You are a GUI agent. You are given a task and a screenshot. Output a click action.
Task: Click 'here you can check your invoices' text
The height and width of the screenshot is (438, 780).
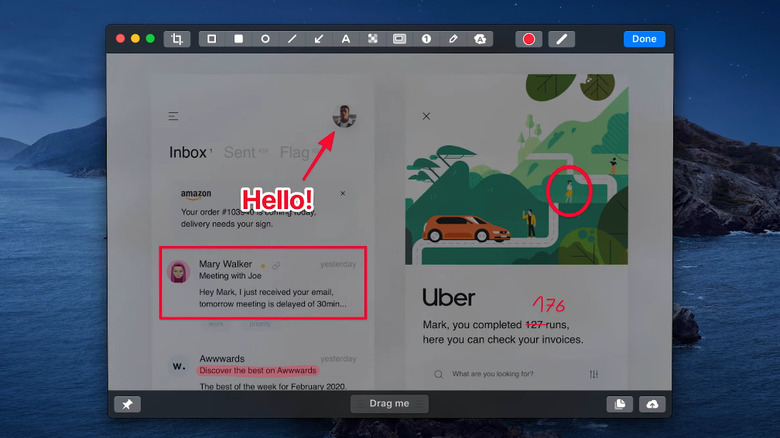[x=503, y=340]
